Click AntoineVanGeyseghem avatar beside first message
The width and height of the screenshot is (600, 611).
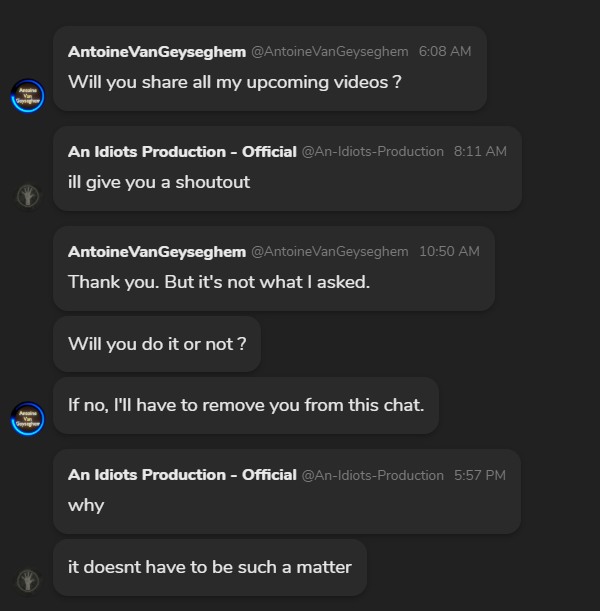[28, 96]
